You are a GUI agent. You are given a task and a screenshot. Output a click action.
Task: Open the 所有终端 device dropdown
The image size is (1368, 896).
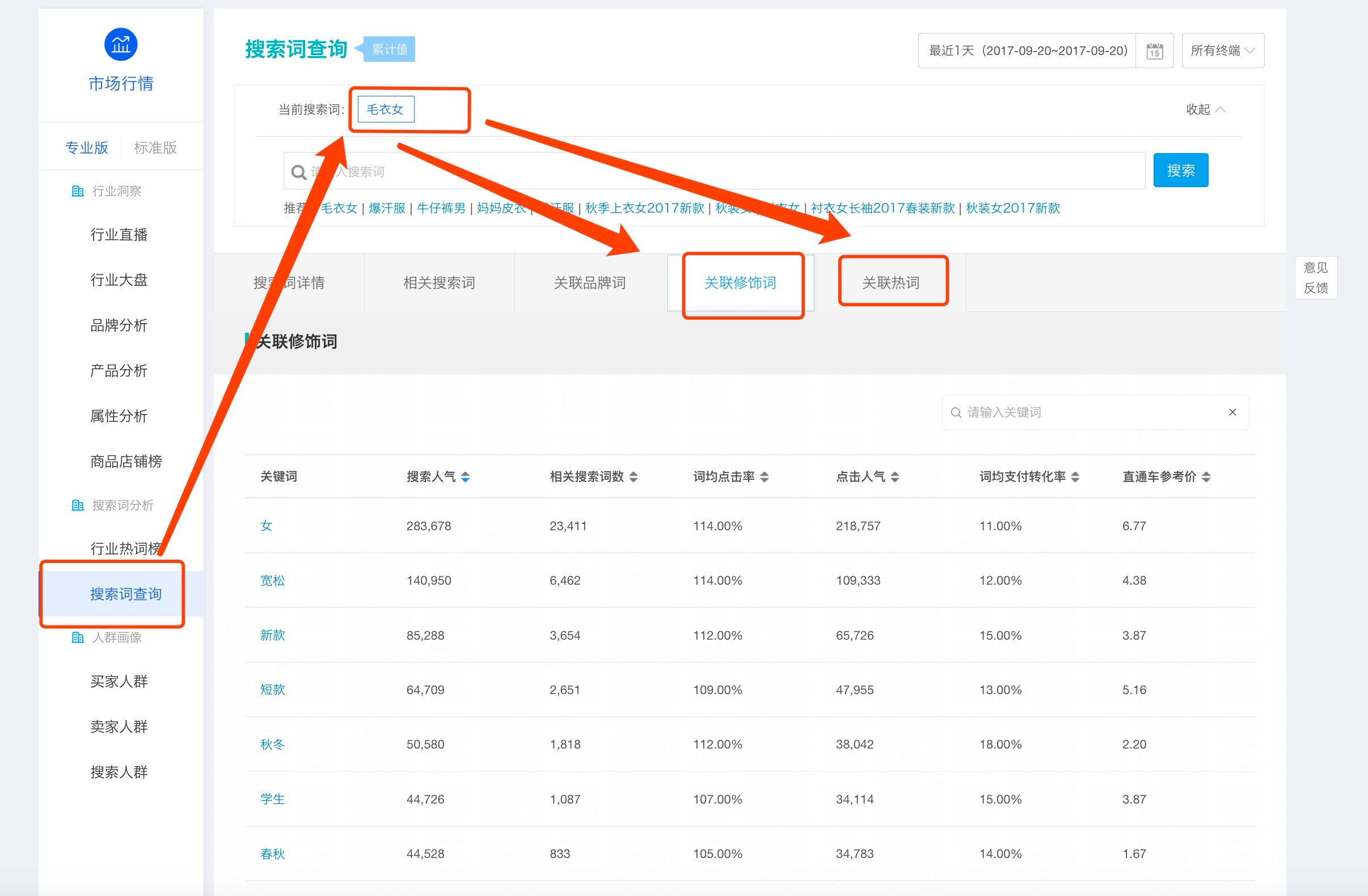(1223, 50)
